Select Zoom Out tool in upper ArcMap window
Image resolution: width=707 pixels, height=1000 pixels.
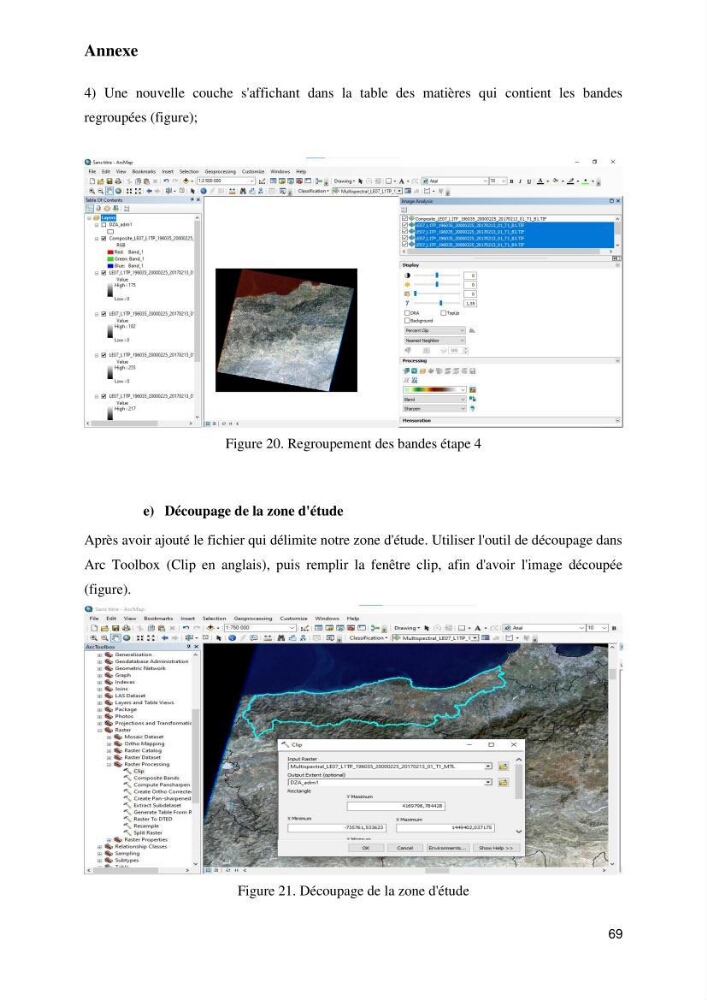tap(100, 191)
